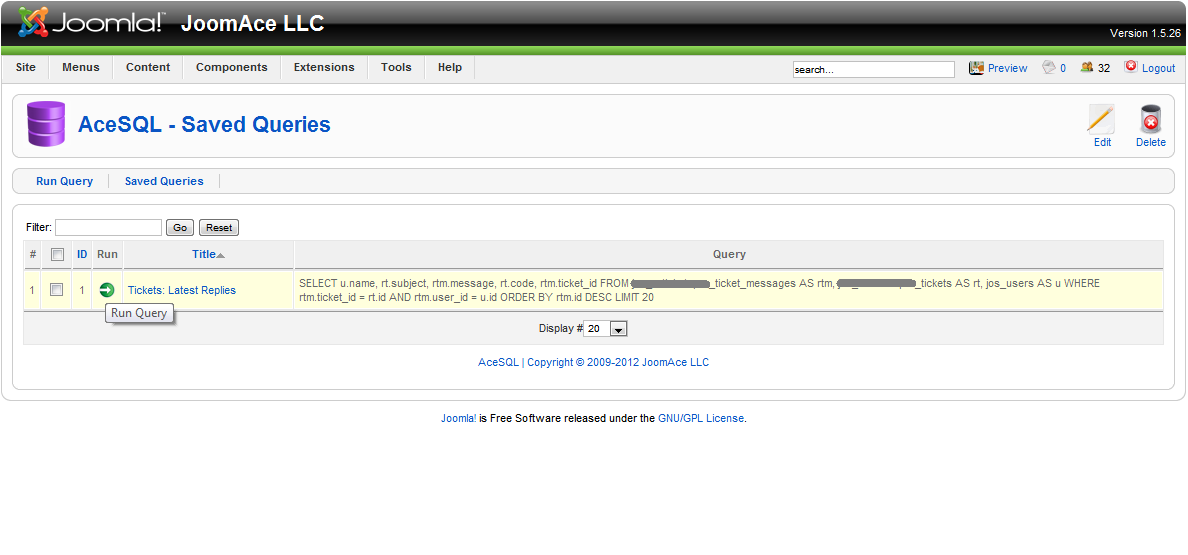Open the Tools menu
Screen dimensions: 1188x555
[x=396, y=67]
